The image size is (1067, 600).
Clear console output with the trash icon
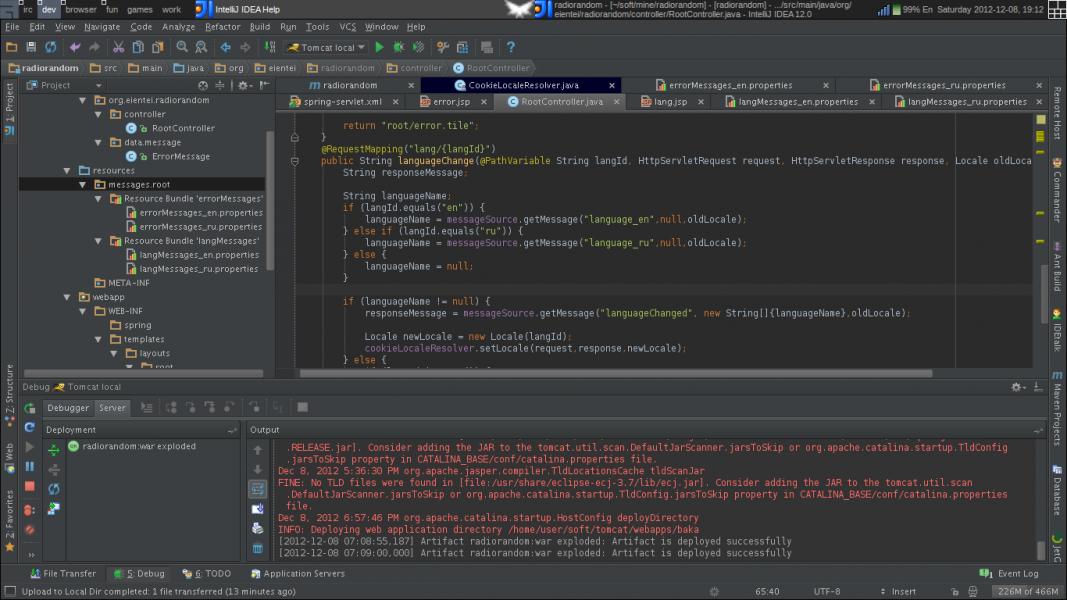tap(258, 548)
